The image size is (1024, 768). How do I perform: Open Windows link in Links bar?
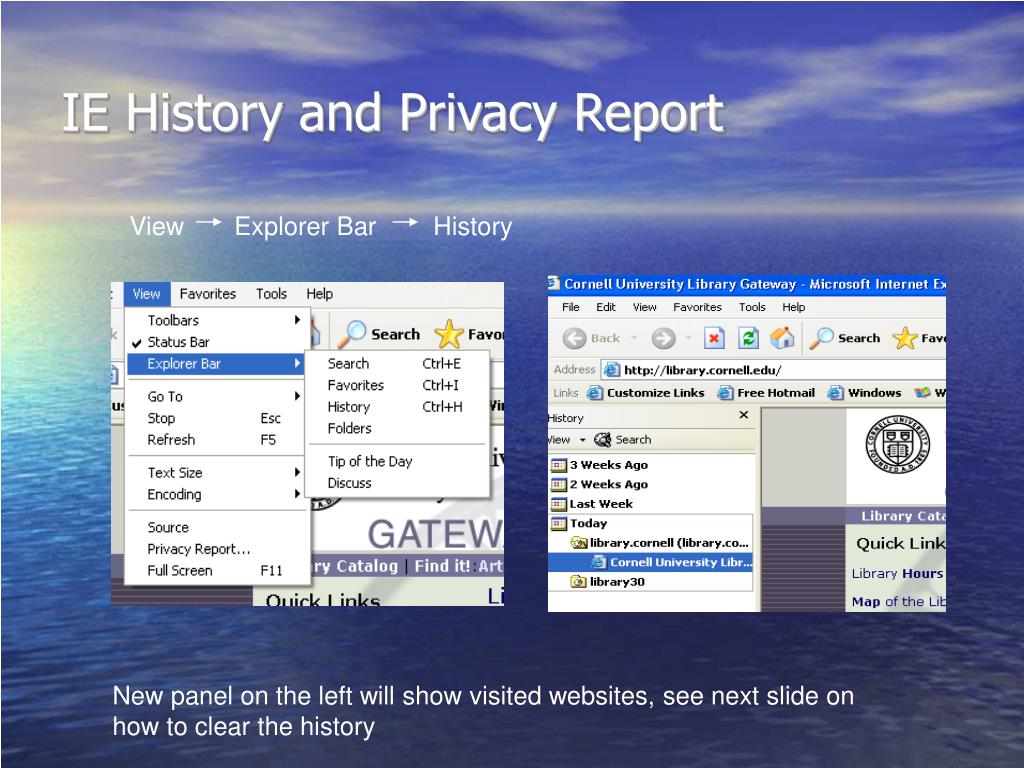pos(865,392)
